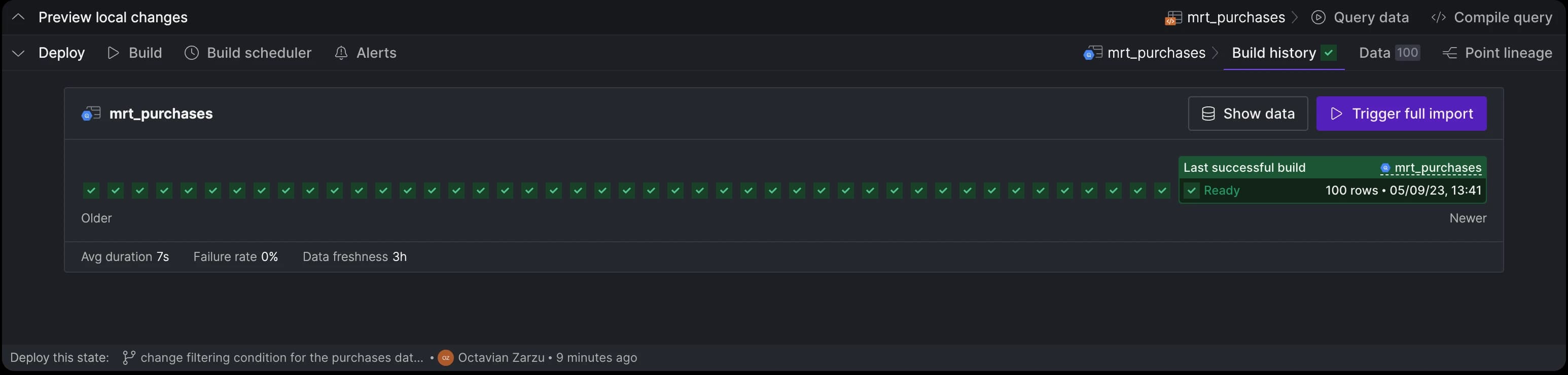Select the newest build checkmark before the tooltip
1568x375 pixels.
tap(1162, 190)
